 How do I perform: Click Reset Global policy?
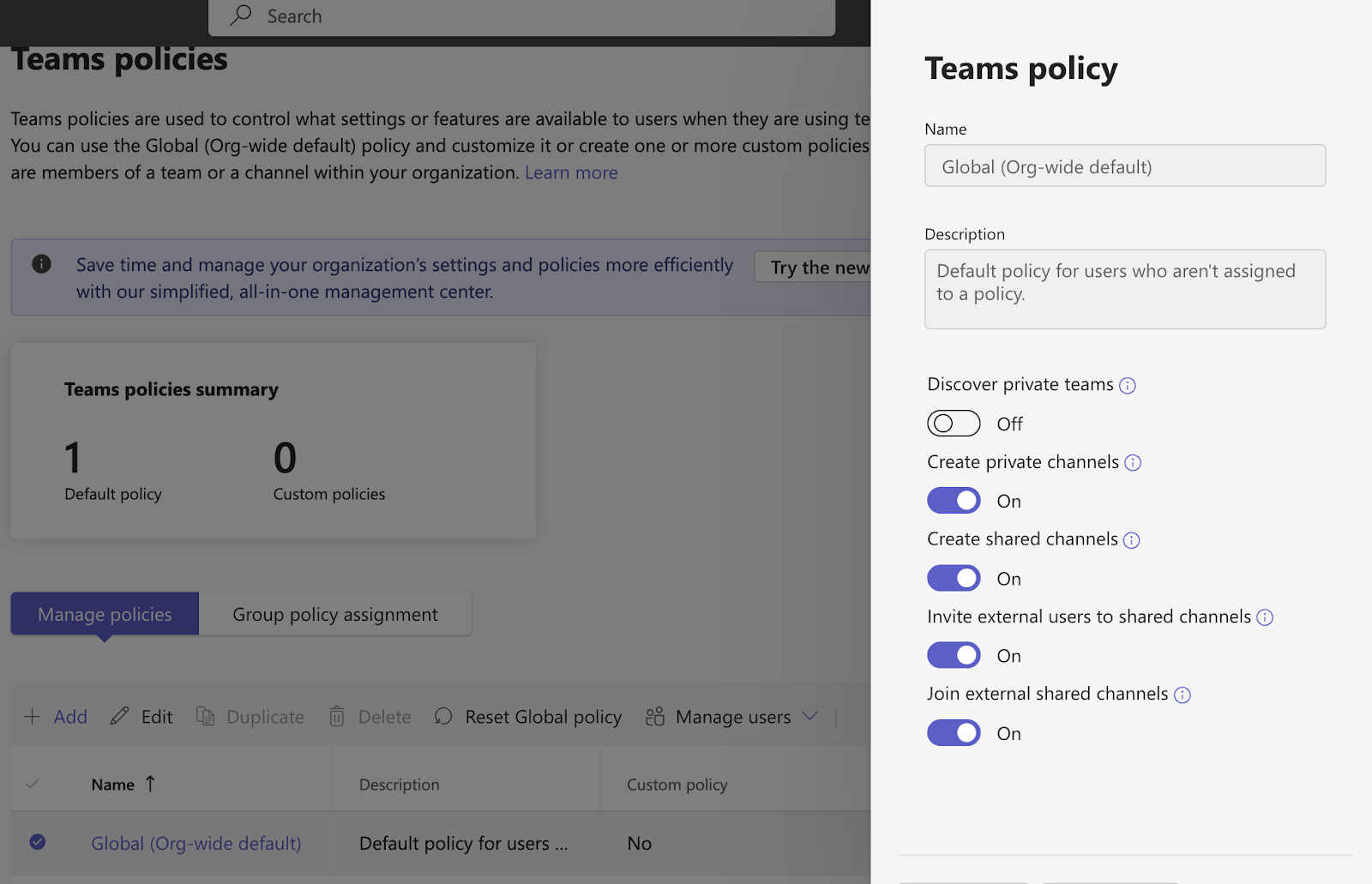click(528, 717)
